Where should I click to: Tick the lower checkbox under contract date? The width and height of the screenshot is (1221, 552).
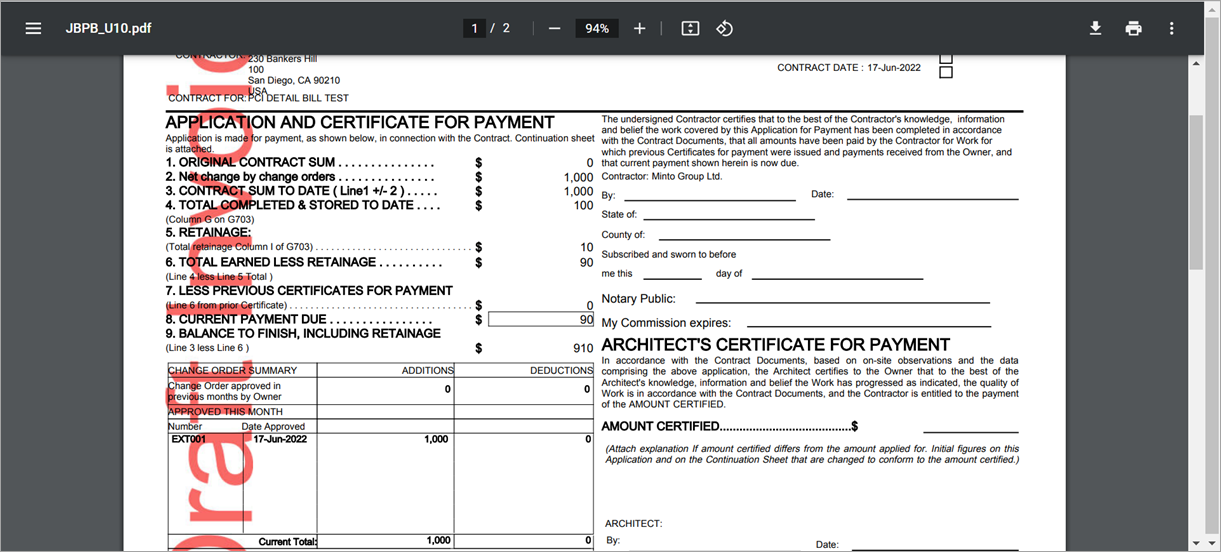[946, 73]
